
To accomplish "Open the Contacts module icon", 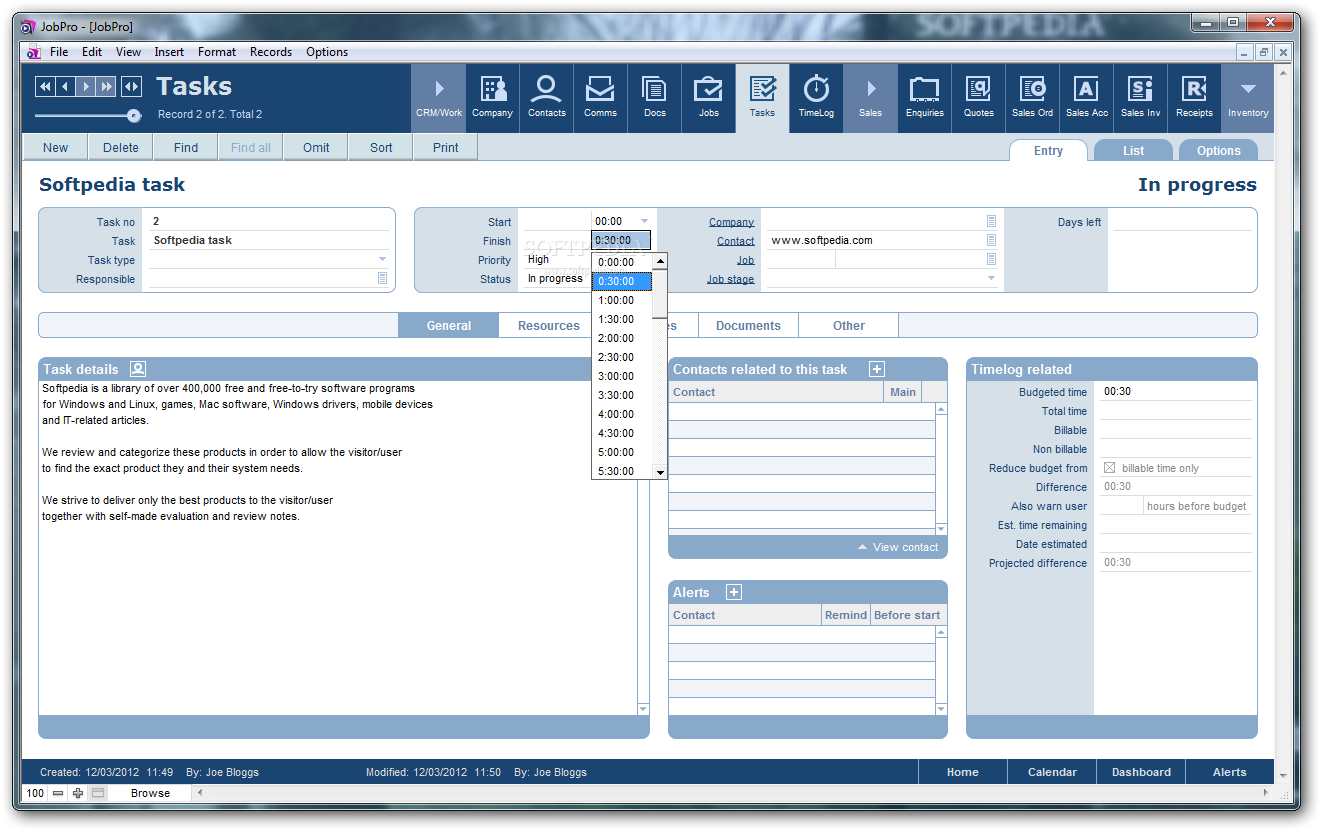I will coord(546,97).
